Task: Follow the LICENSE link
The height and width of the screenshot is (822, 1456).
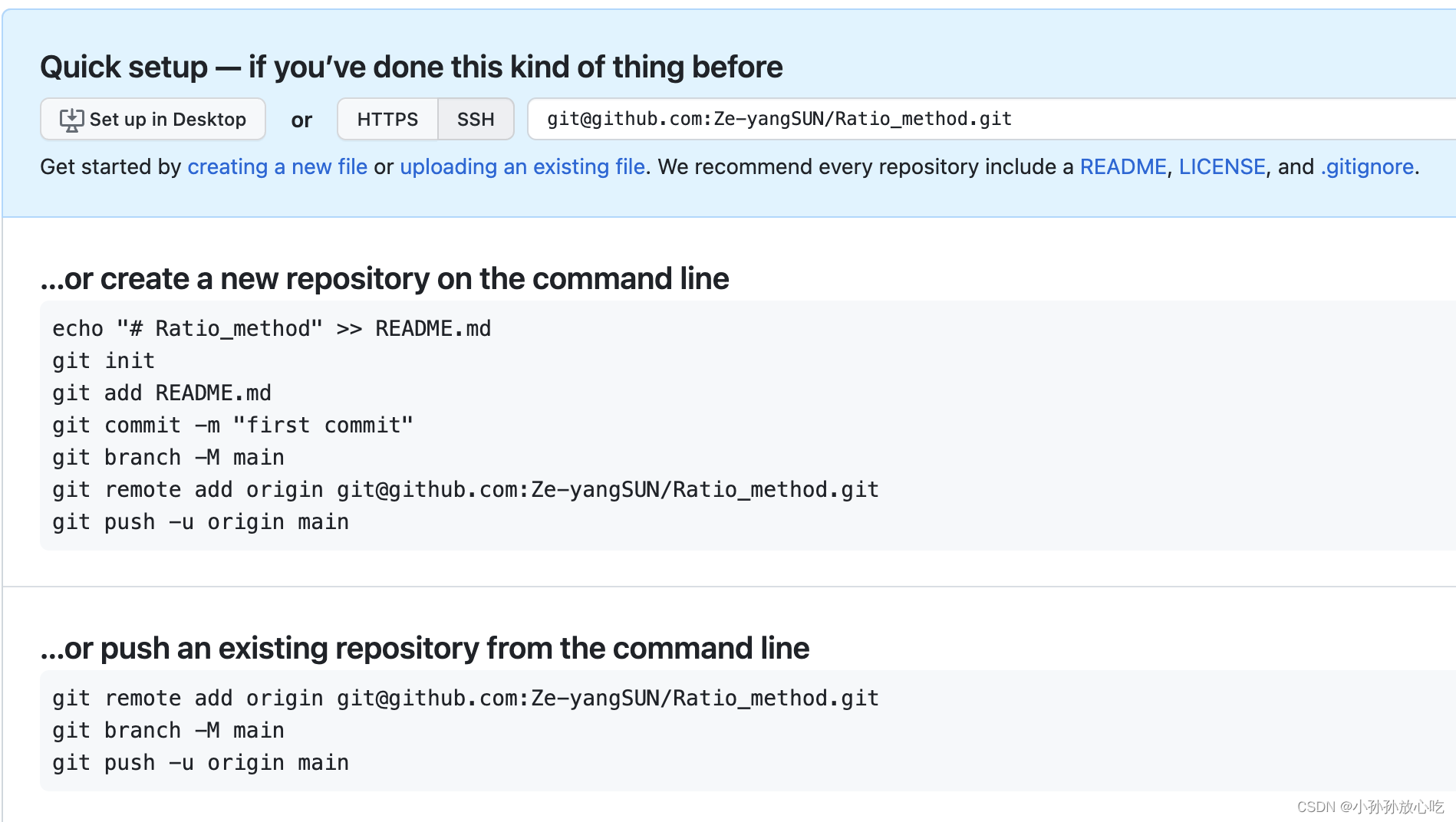Action: click(1222, 166)
